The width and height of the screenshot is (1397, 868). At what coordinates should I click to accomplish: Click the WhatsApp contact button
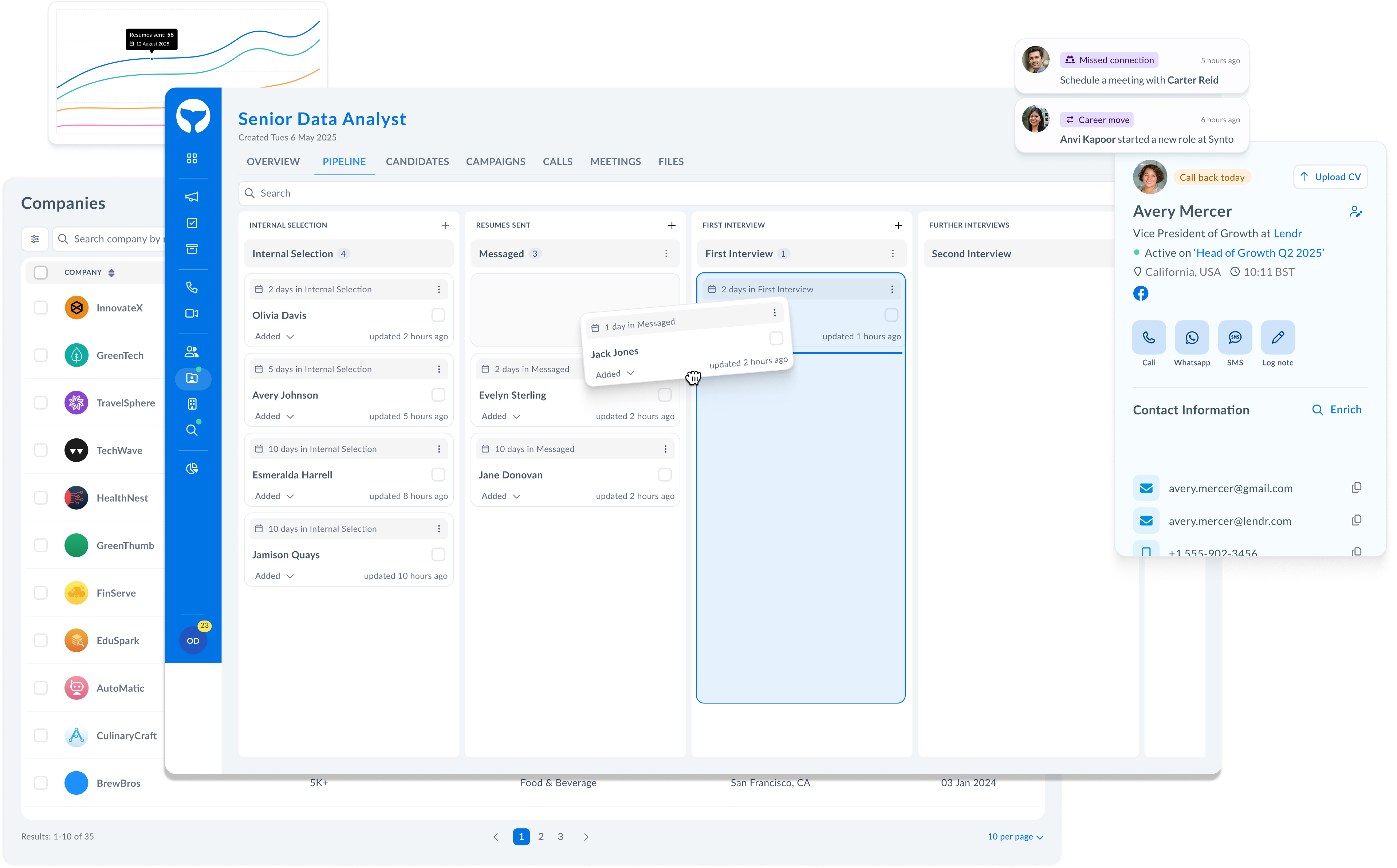(x=1192, y=338)
